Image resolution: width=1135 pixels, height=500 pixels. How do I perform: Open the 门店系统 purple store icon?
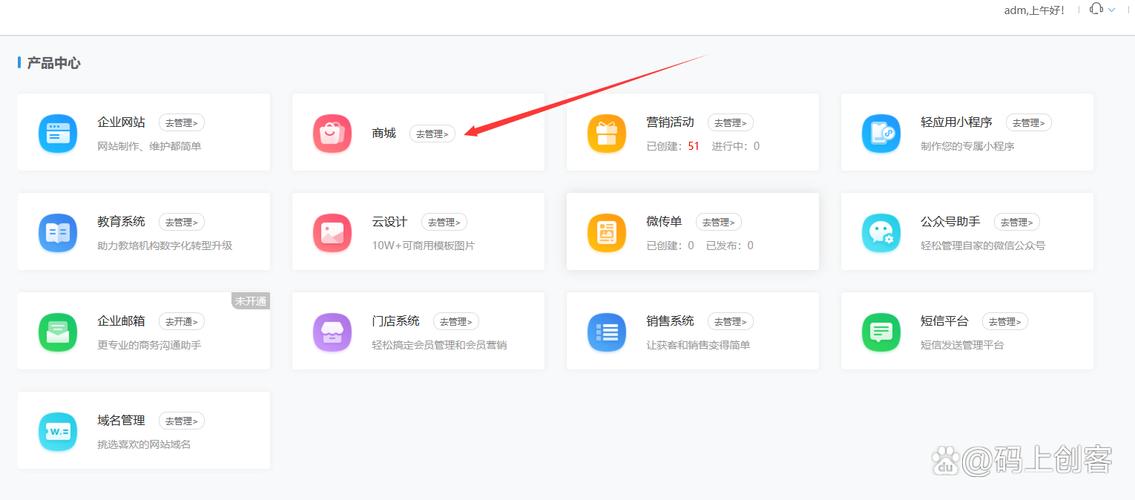point(332,332)
